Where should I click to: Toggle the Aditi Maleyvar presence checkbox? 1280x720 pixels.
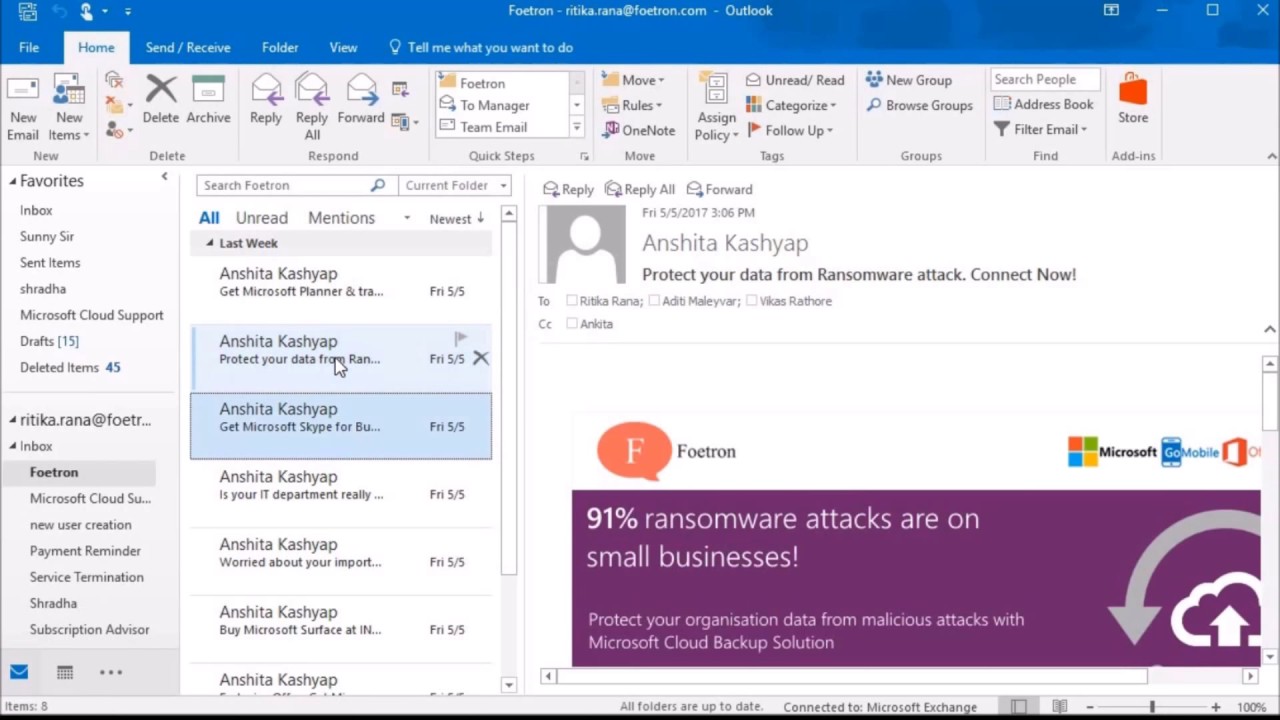coord(654,300)
